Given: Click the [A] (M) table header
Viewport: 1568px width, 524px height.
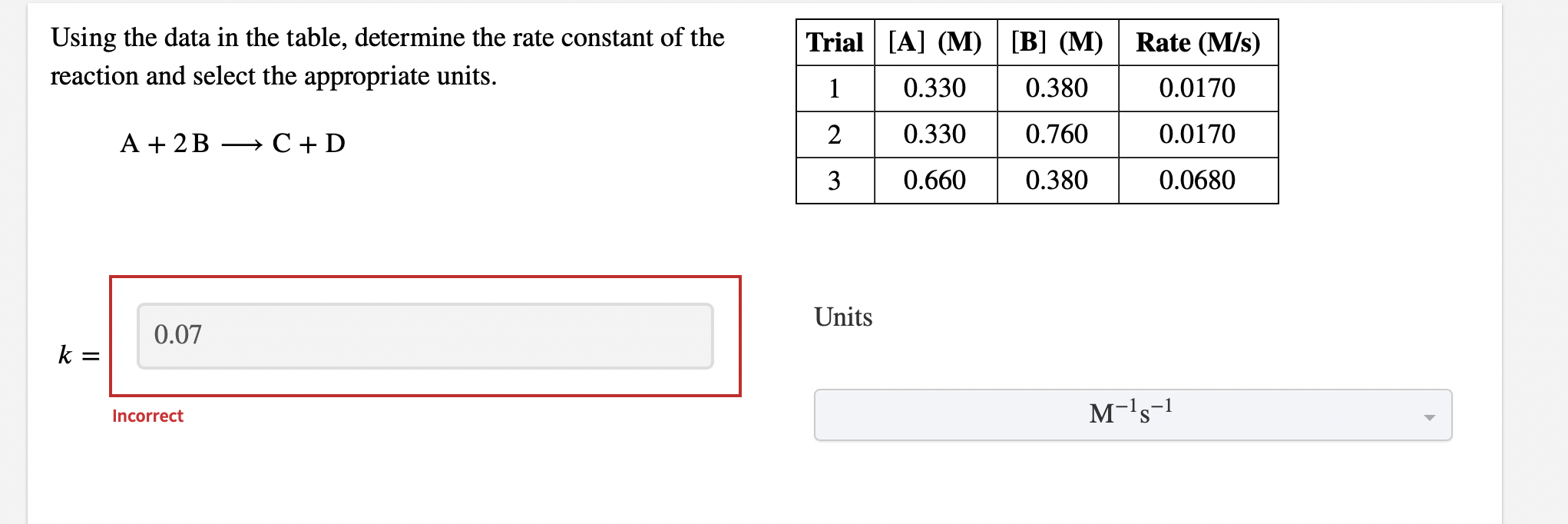Looking at the screenshot, I should (x=934, y=43).
